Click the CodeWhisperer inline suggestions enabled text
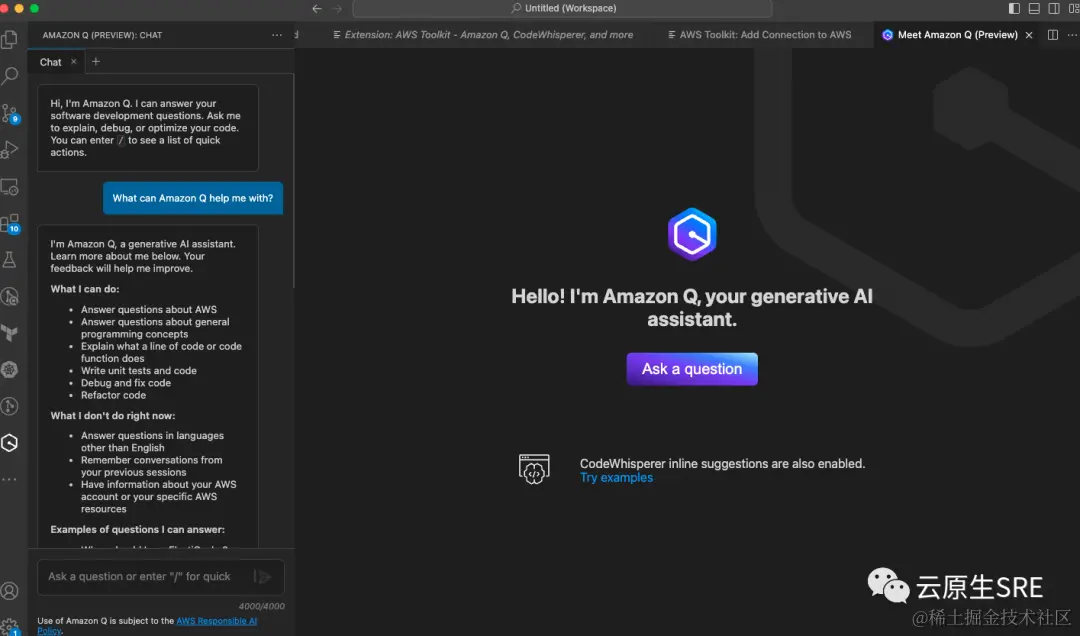1080x636 pixels. click(722, 464)
